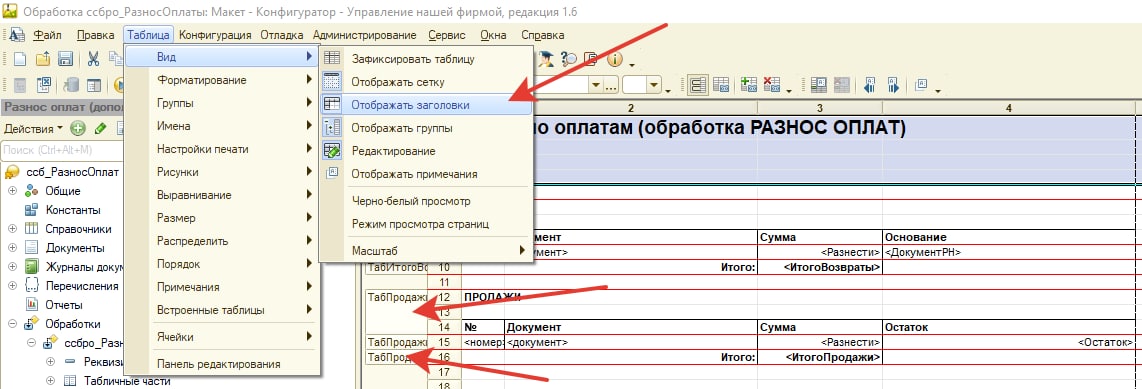This screenshot has width=1142, height=389.
Task: Click the New document icon
Action: click(x=20, y=59)
